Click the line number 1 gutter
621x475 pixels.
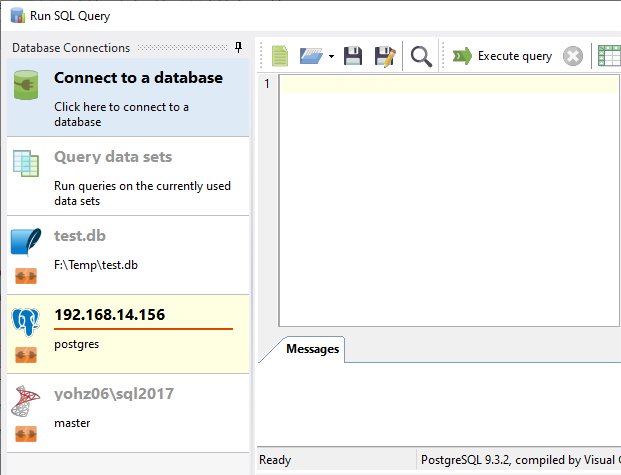[267, 84]
